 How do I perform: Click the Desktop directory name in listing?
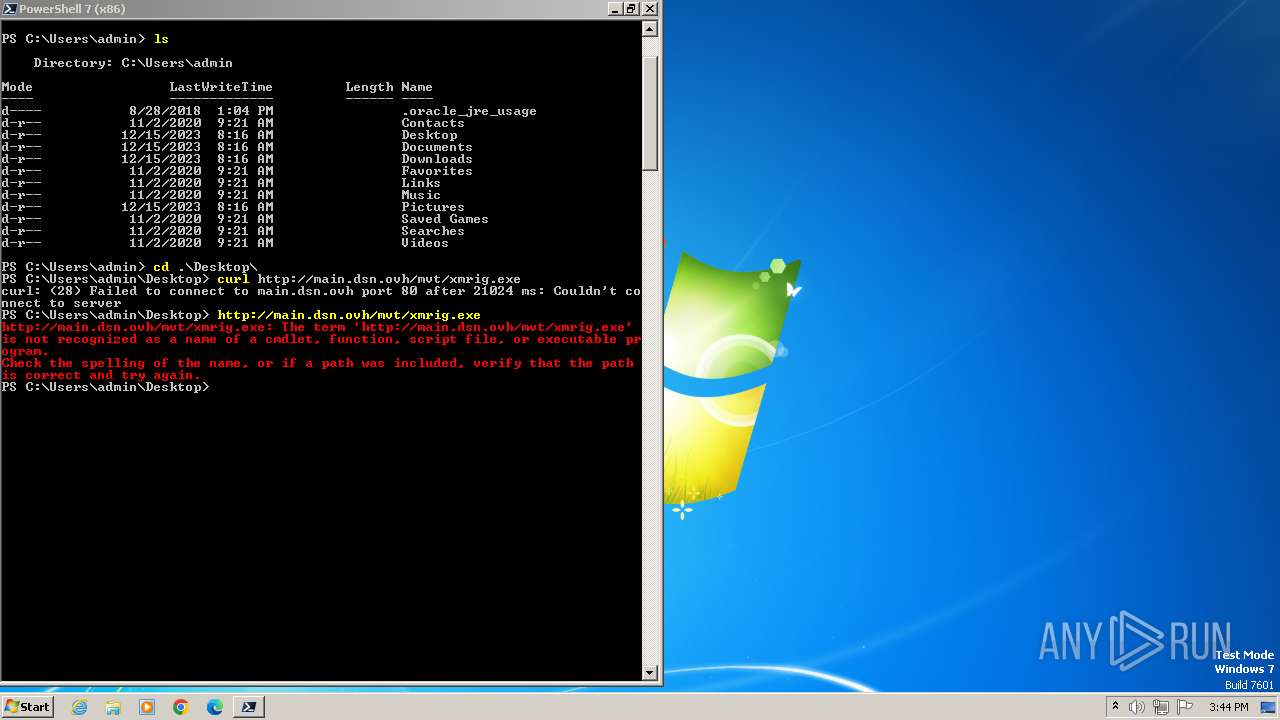tap(429, 135)
